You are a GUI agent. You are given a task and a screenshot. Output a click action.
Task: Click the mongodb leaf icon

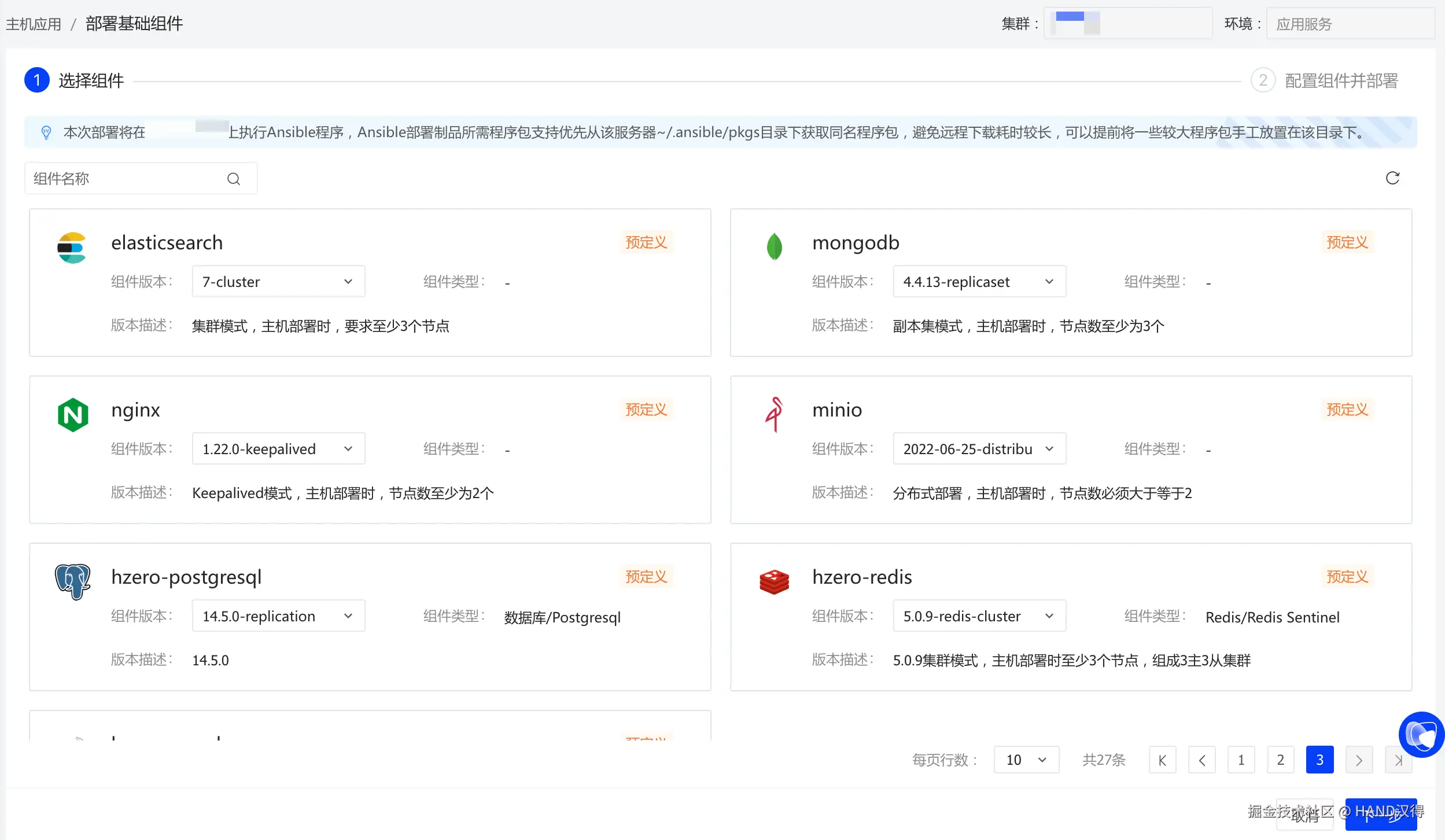[x=774, y=247]
